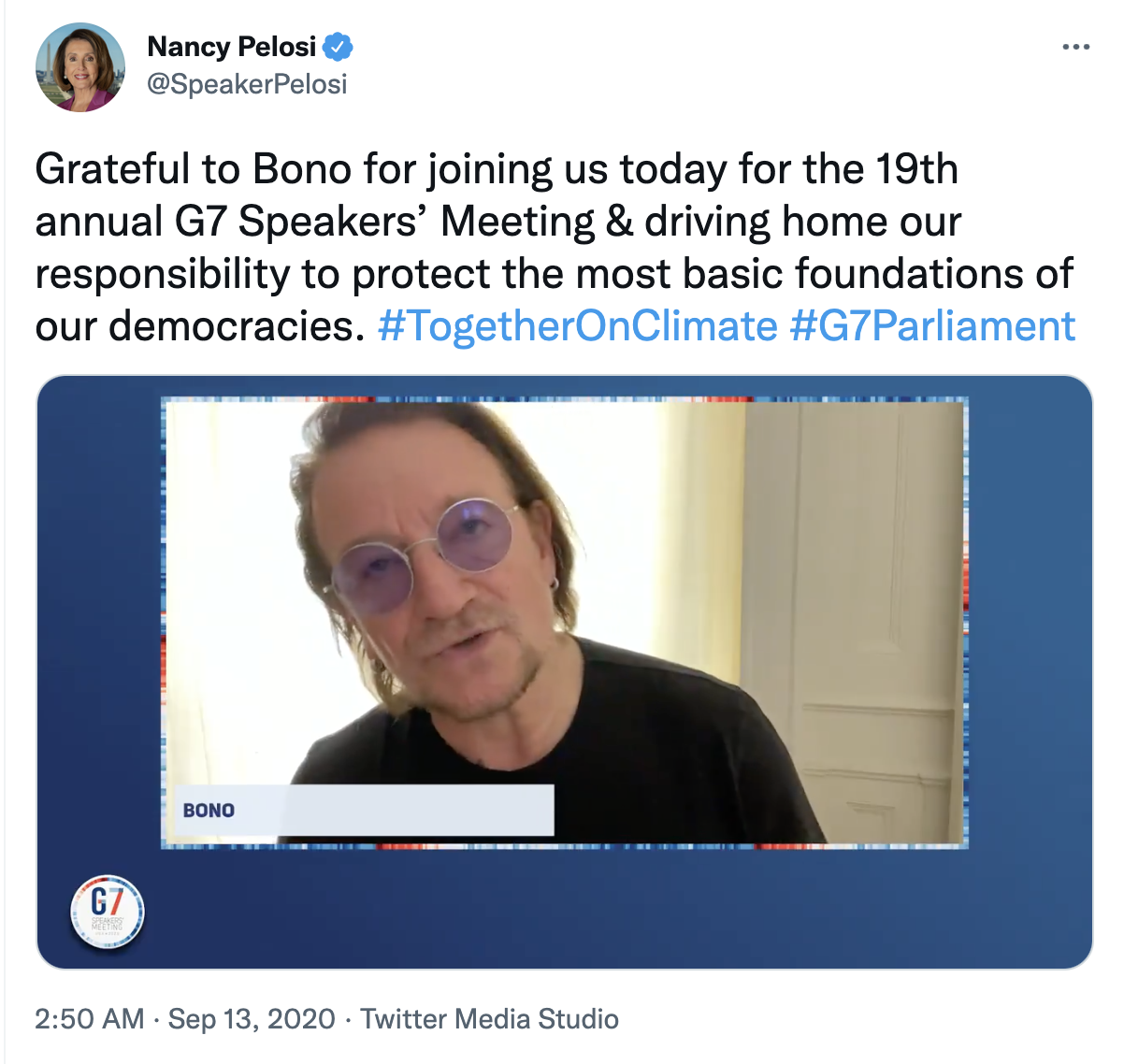This screenshot has width=1124, height=1064.
Task: Follow the #G7Parliament hashtag link
Action: coord(932,326)
